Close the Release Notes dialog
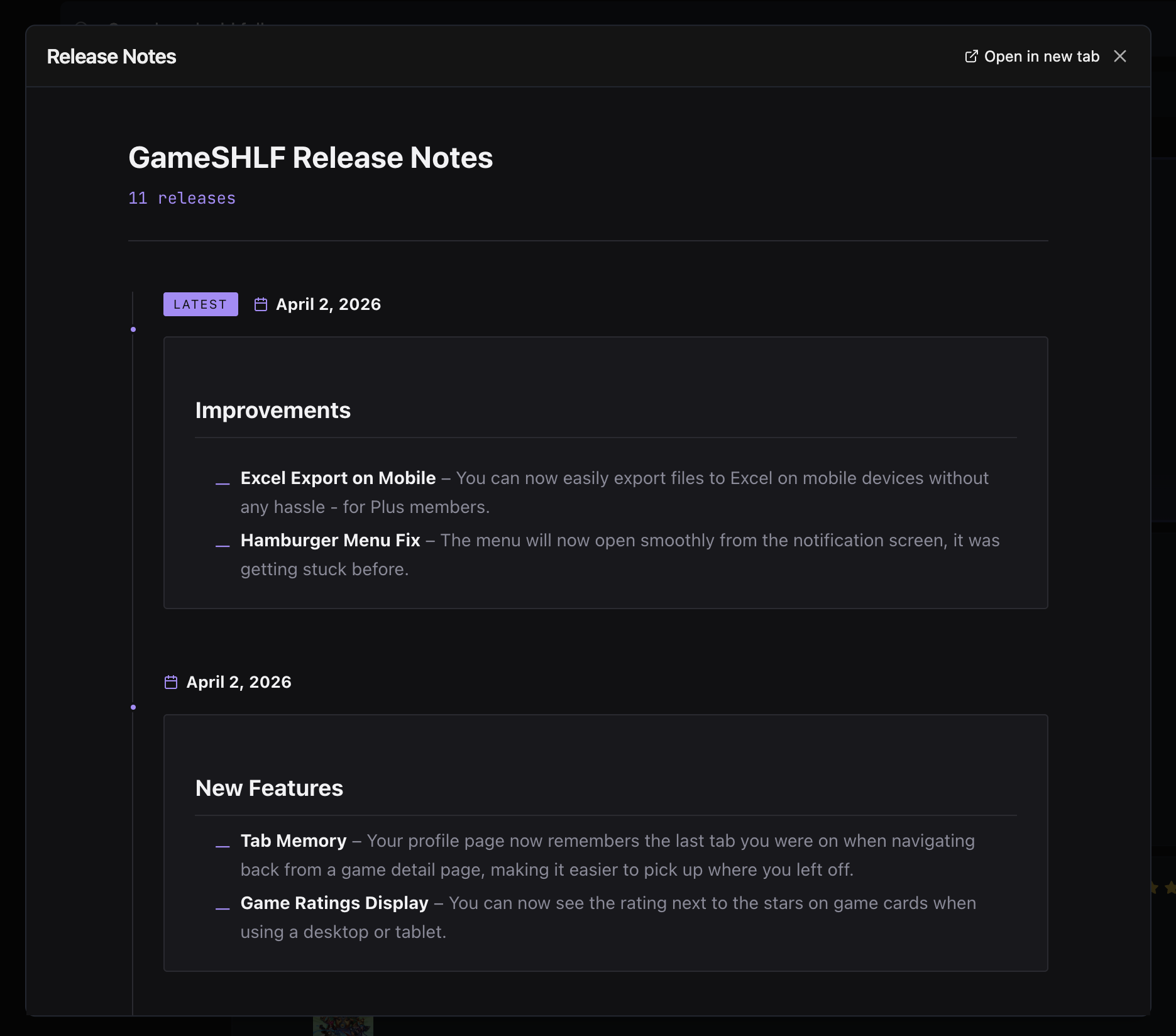 click(x=1120, y=57)
